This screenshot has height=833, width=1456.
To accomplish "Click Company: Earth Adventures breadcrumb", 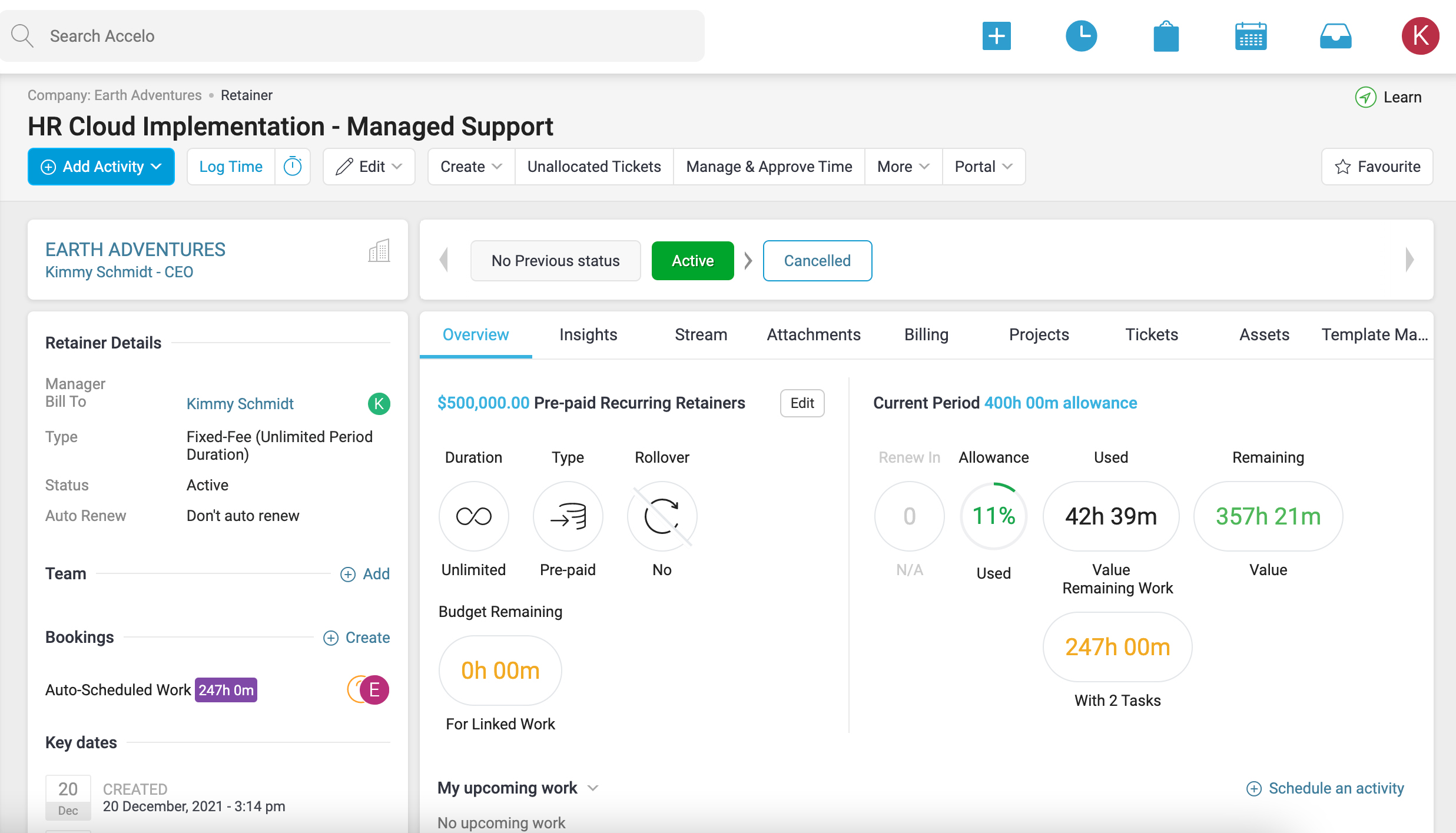I will 114,95.
